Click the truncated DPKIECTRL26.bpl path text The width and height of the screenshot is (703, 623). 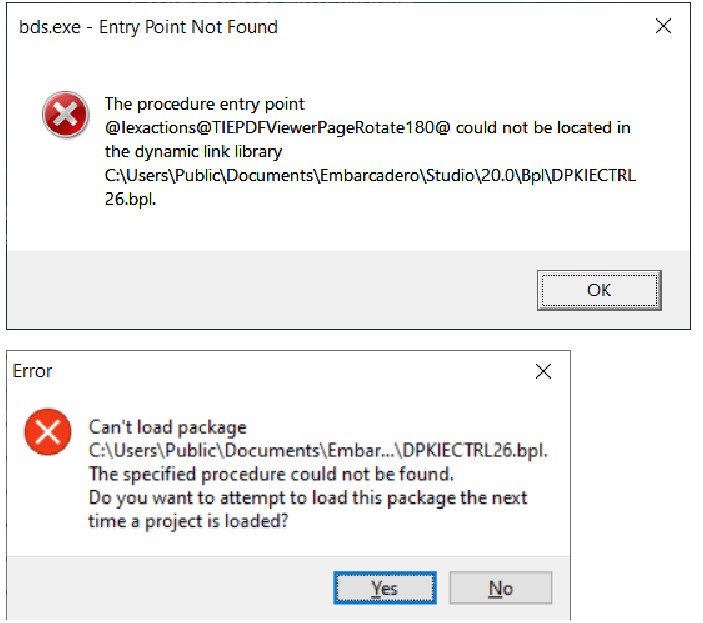(x=318, y=450)
